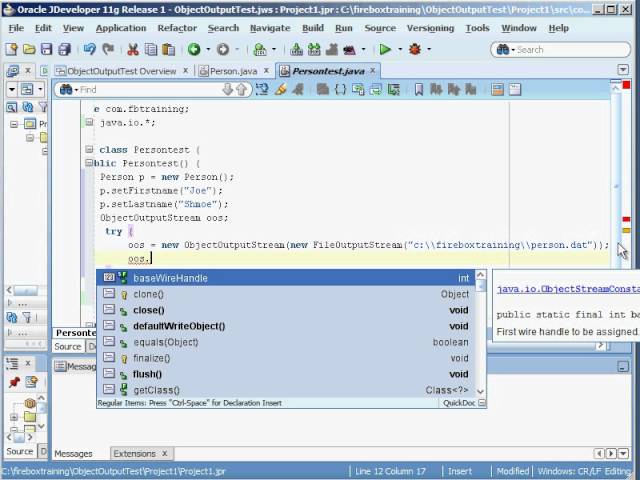Screen dimensions: 640x480
Task: Switch to ObjectOutputTest Overview tab
Action: pyautogui.click(x=122, y=71)
